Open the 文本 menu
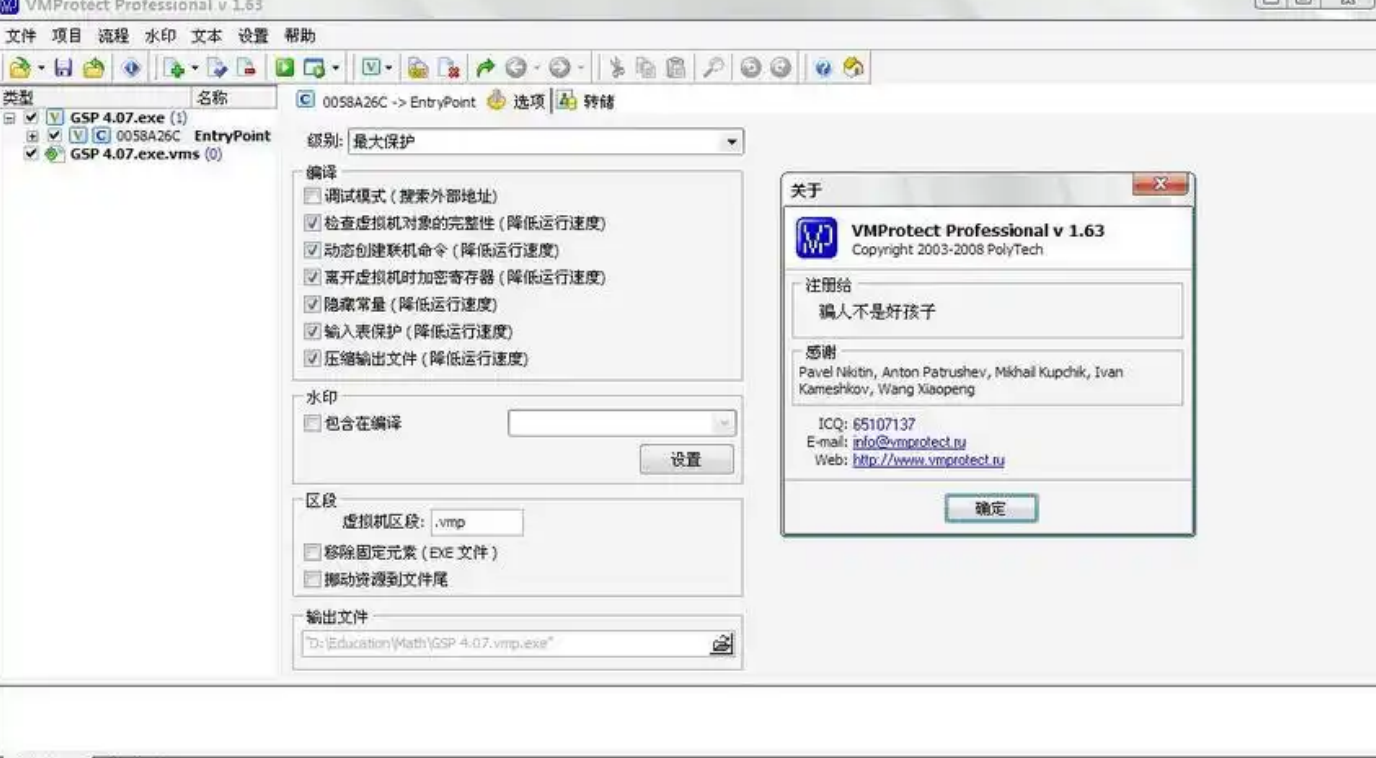The image size is (1376, 758). coord(206,36)
